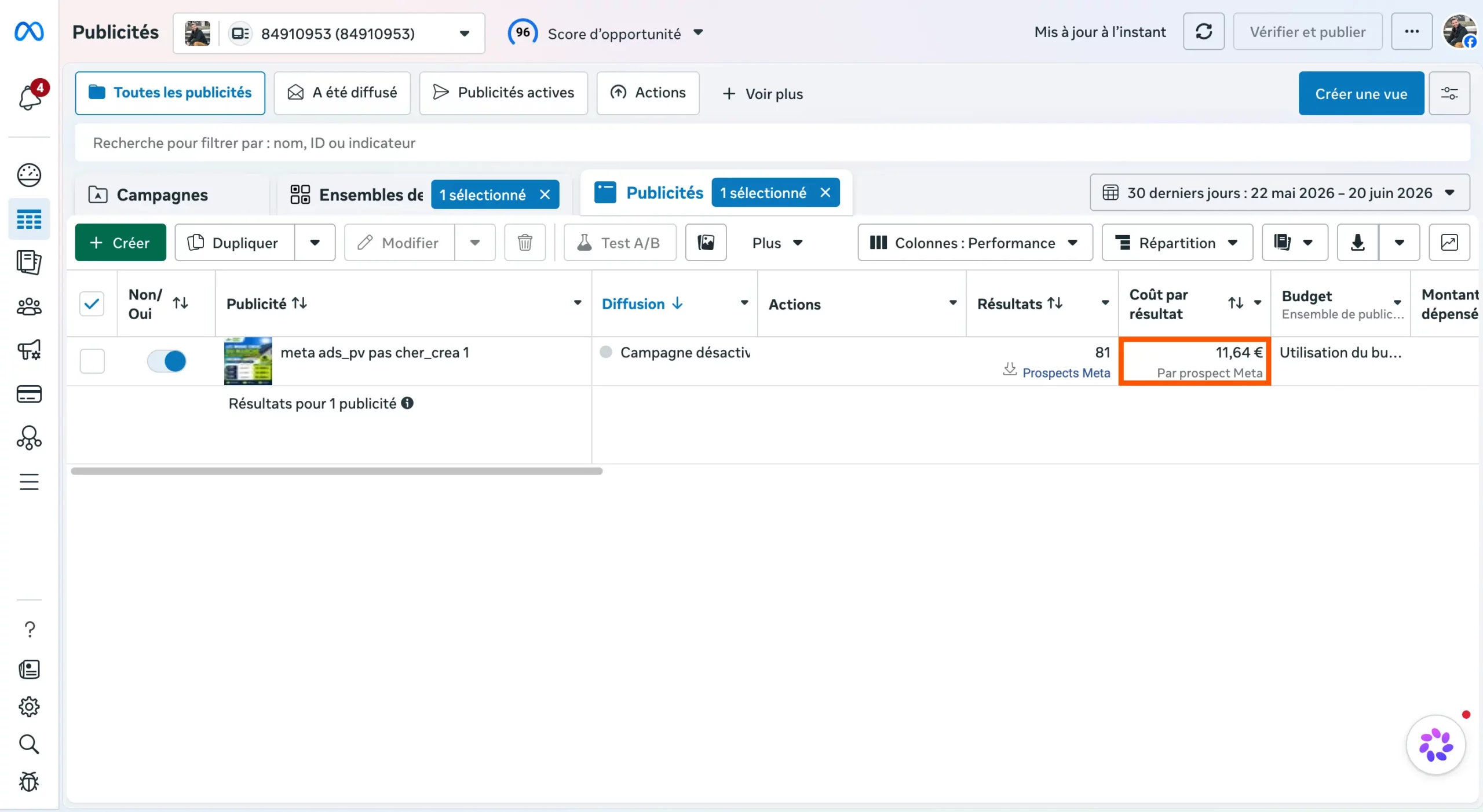Screen dimensions: 1483x812
Task: Open the image preview icon button
Action: (706, 243)
